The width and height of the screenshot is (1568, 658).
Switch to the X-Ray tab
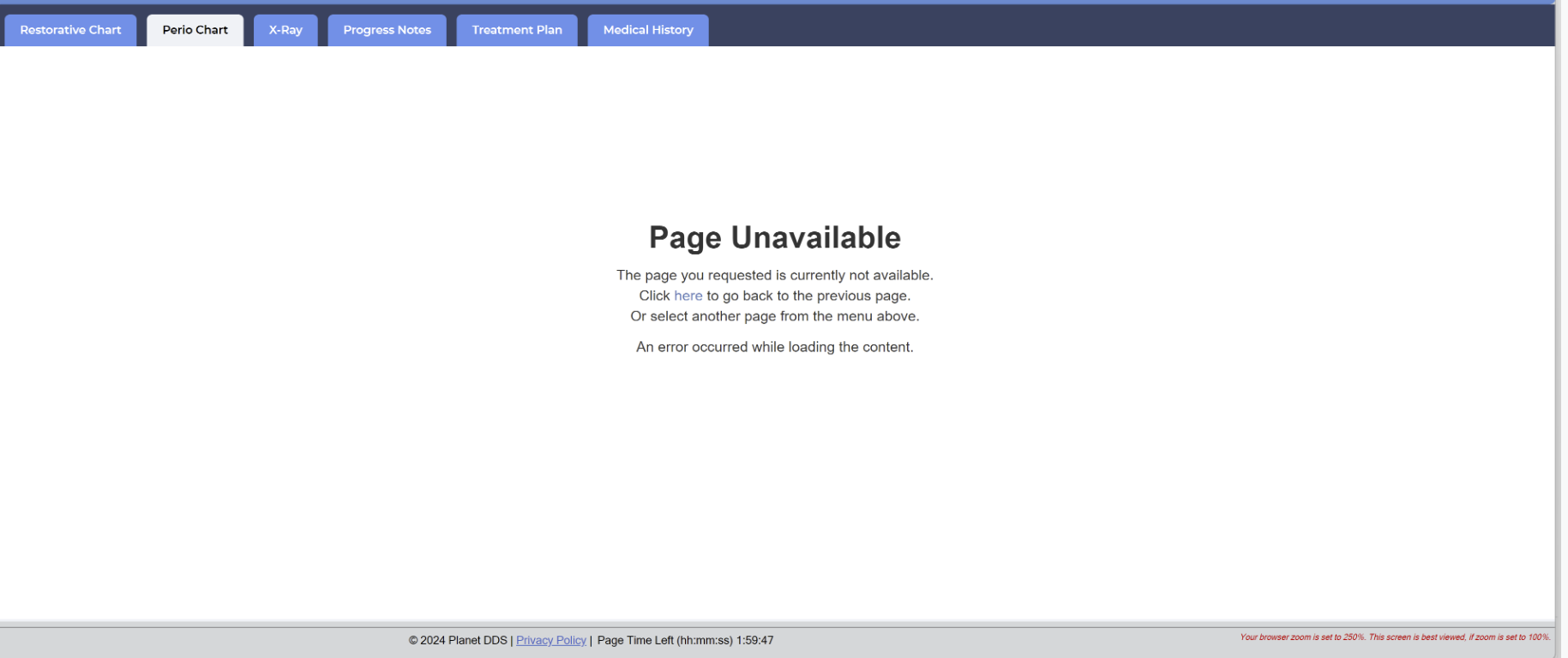(285, 30)
